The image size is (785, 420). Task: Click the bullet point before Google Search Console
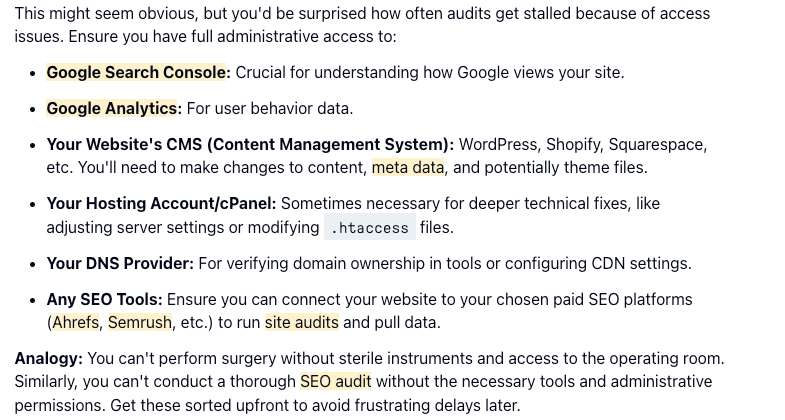(32, 73)
